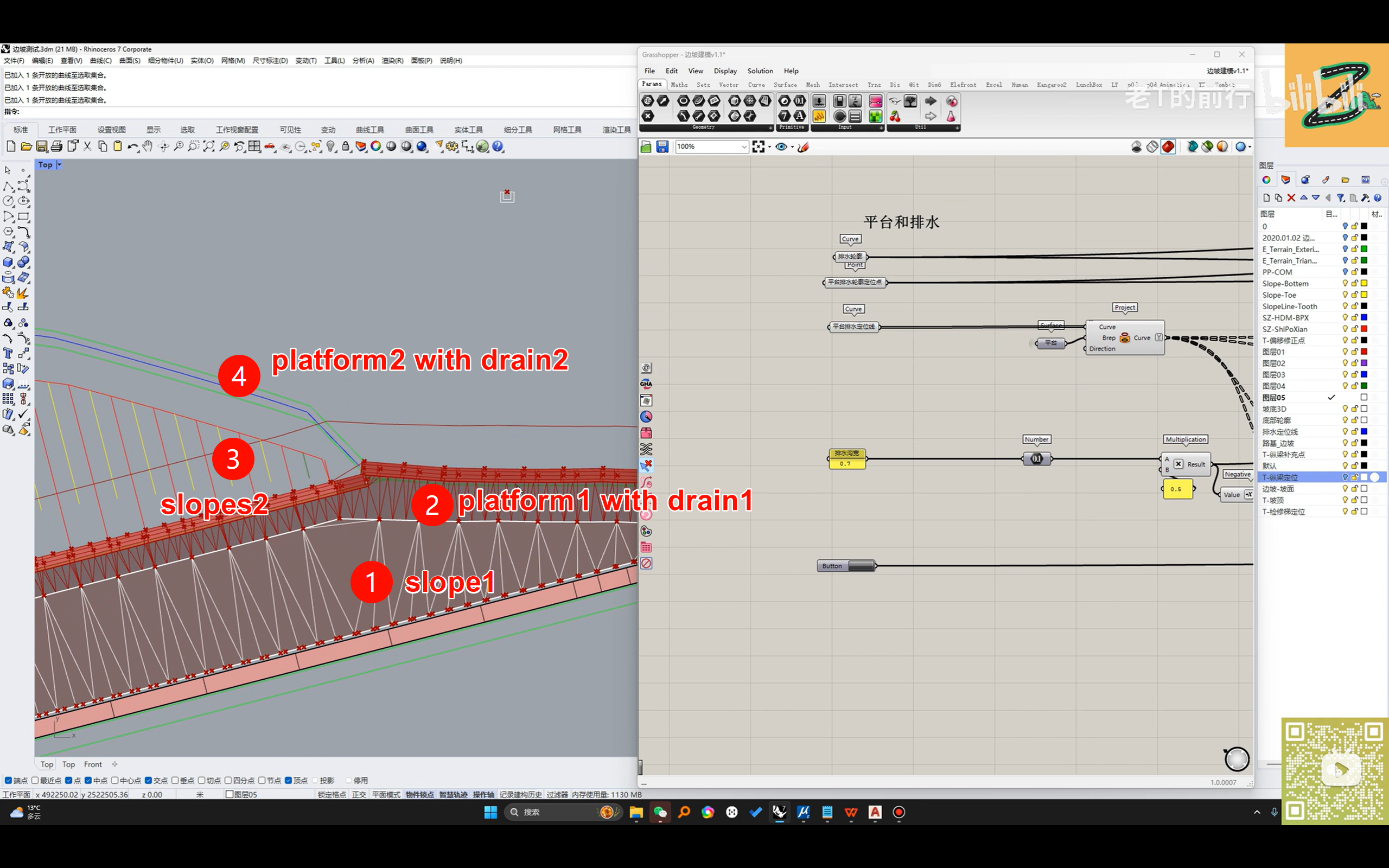Viewport: 1389px width, 868px height.
Task: Open the Solution menu in Grasshopper
Action: coord(760,71)
